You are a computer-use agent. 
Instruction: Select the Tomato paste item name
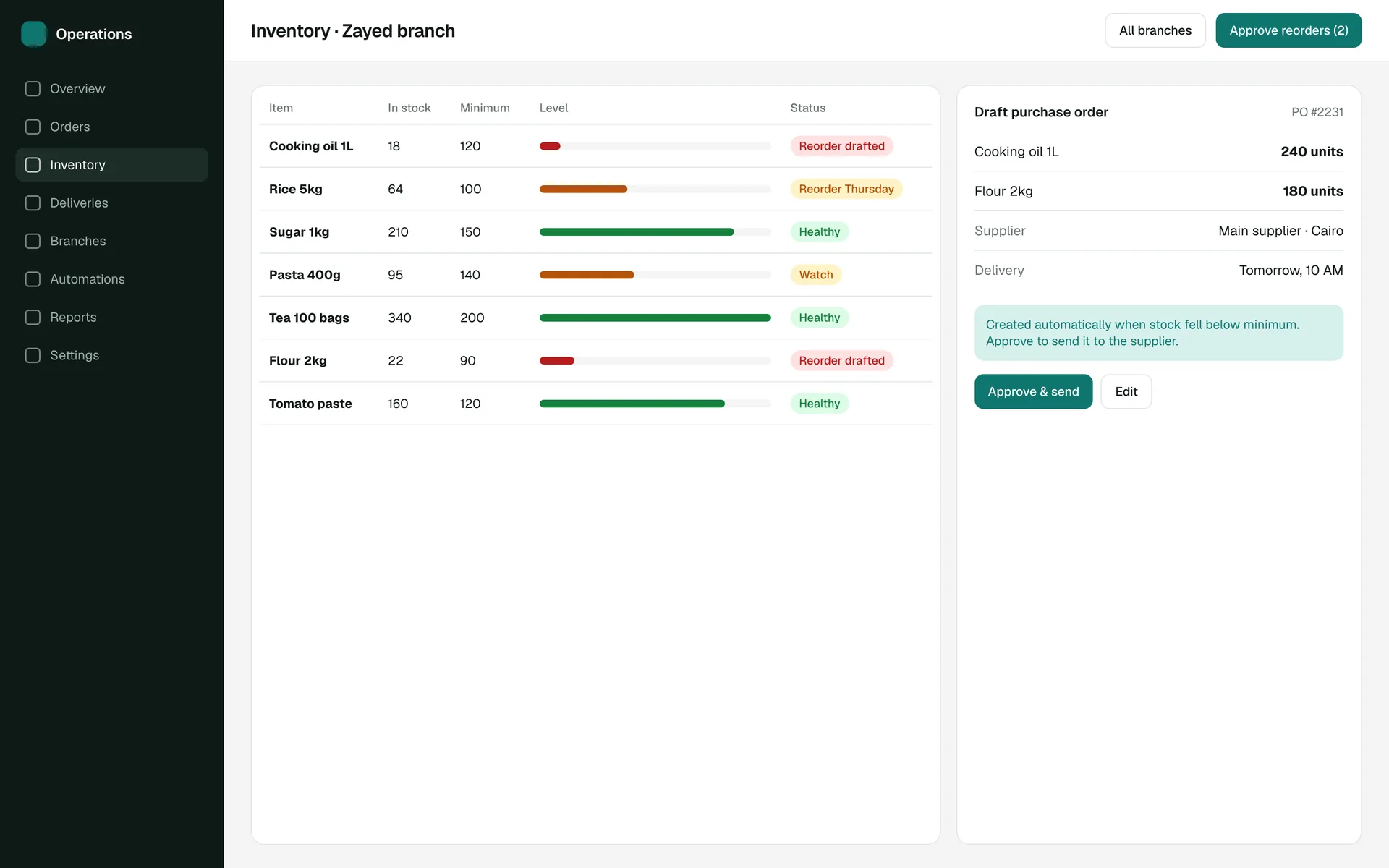tap(310, 404)
